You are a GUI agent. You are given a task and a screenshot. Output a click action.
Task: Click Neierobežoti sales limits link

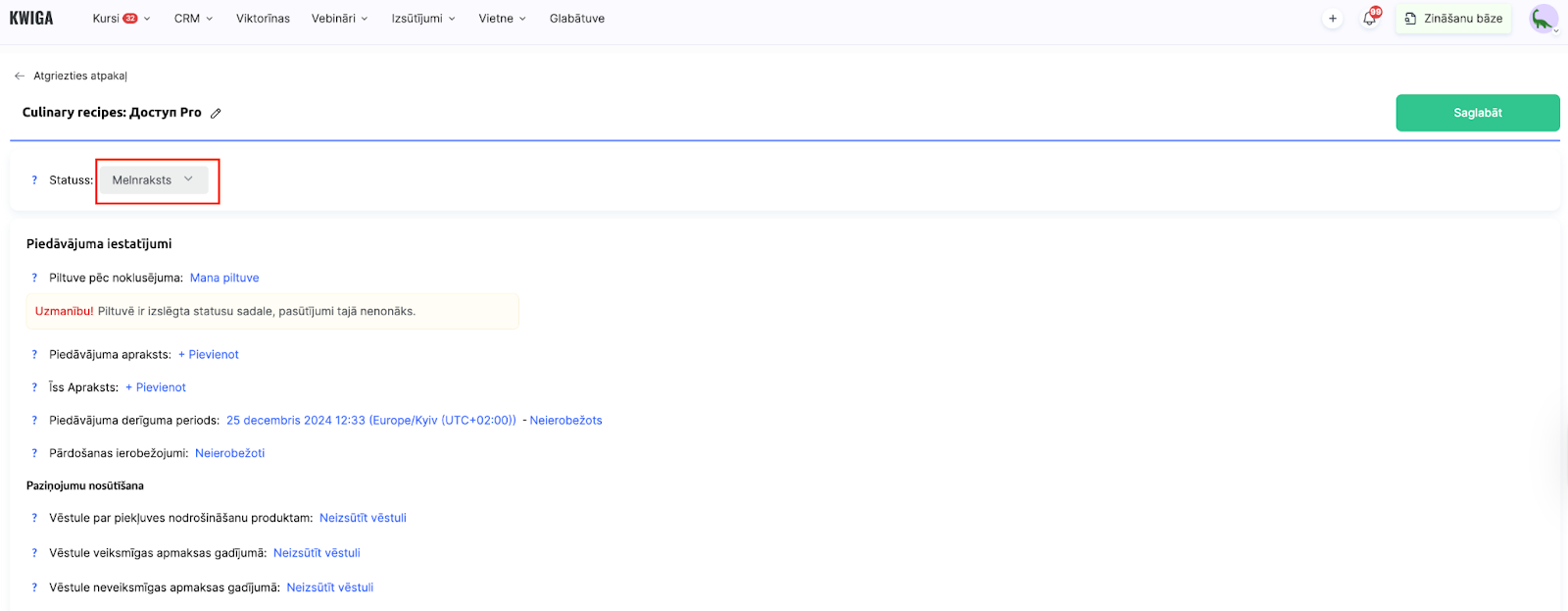(230, 453)
